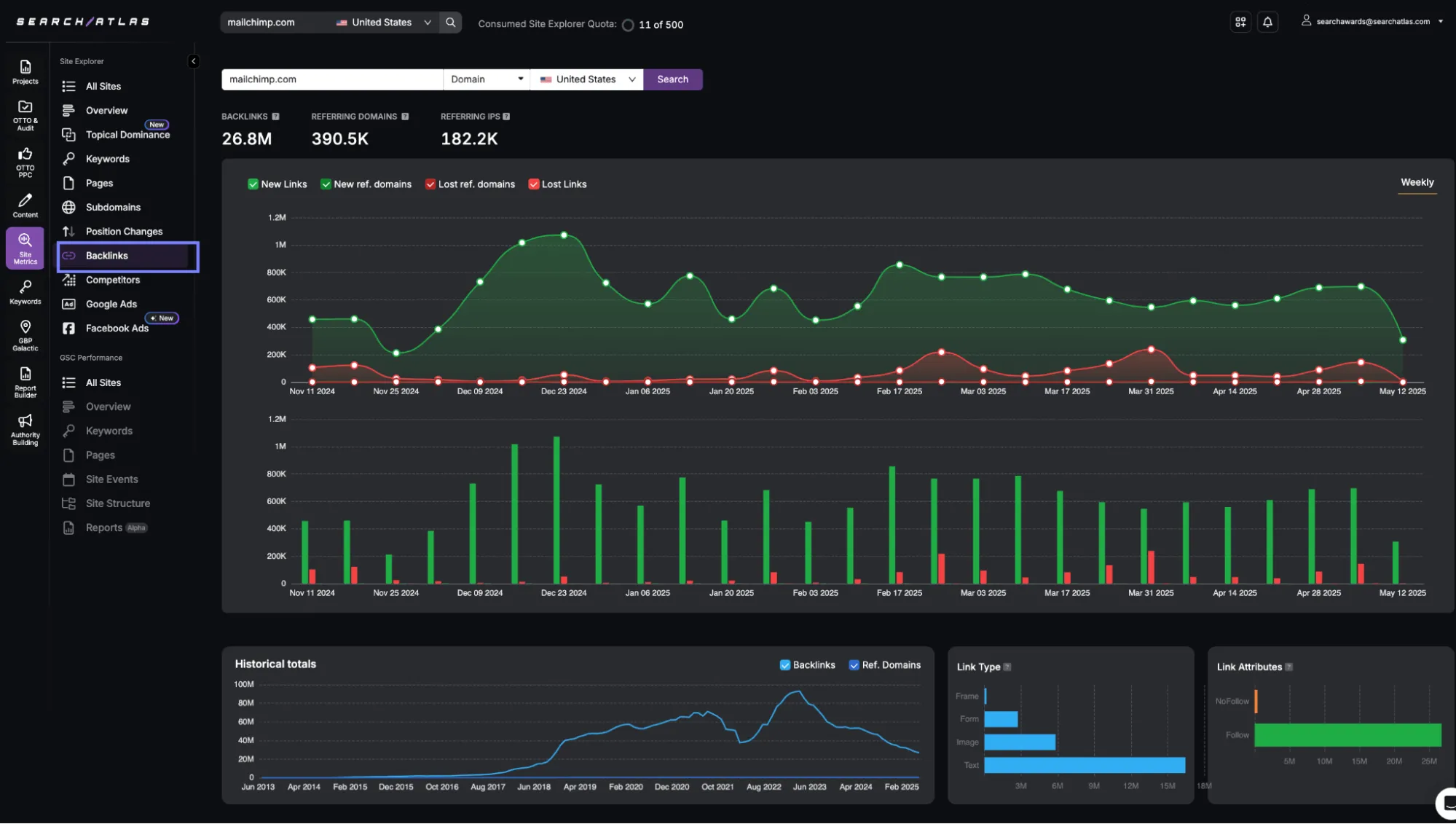
Task: Open the apps grid icon in header
Action: click(x=1240, y=23)
